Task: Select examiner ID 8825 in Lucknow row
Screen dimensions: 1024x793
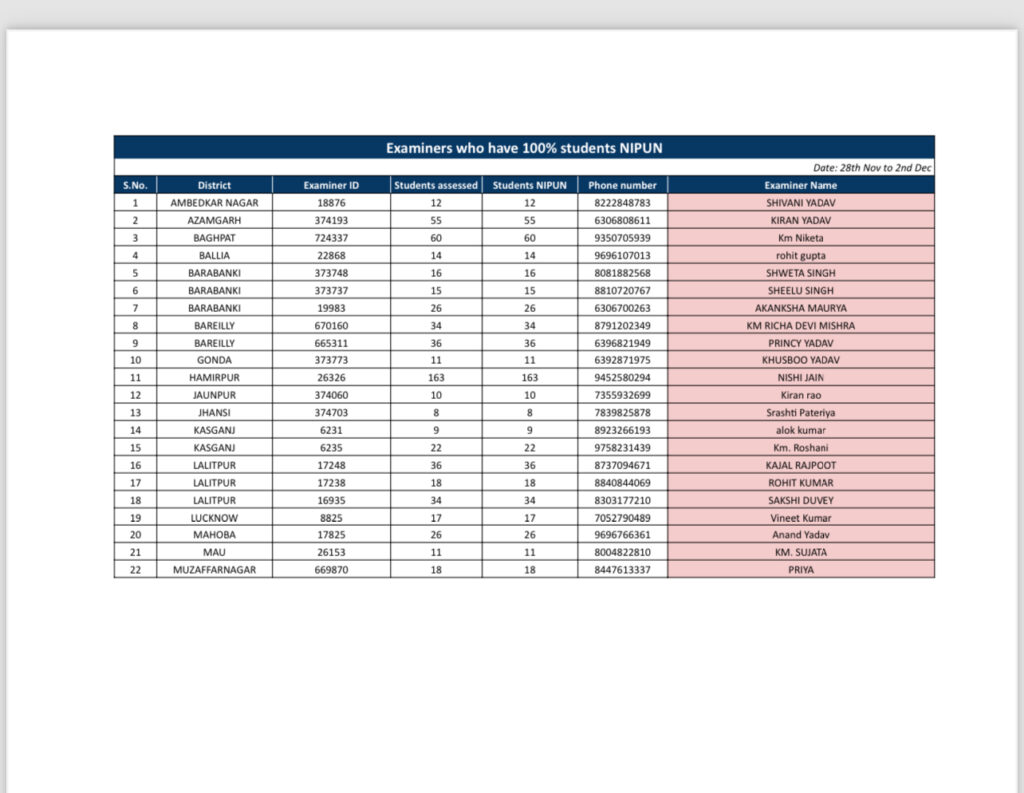Action: (331, 518)
